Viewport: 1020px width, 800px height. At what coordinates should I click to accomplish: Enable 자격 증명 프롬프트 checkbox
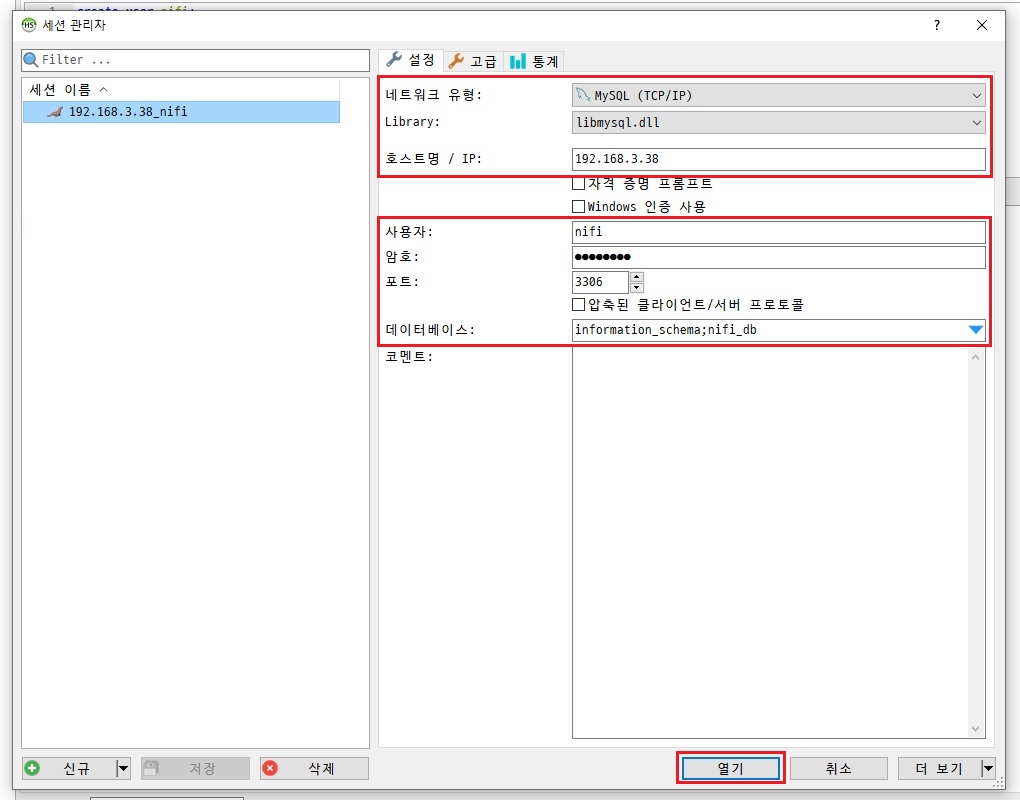point(578,183)
